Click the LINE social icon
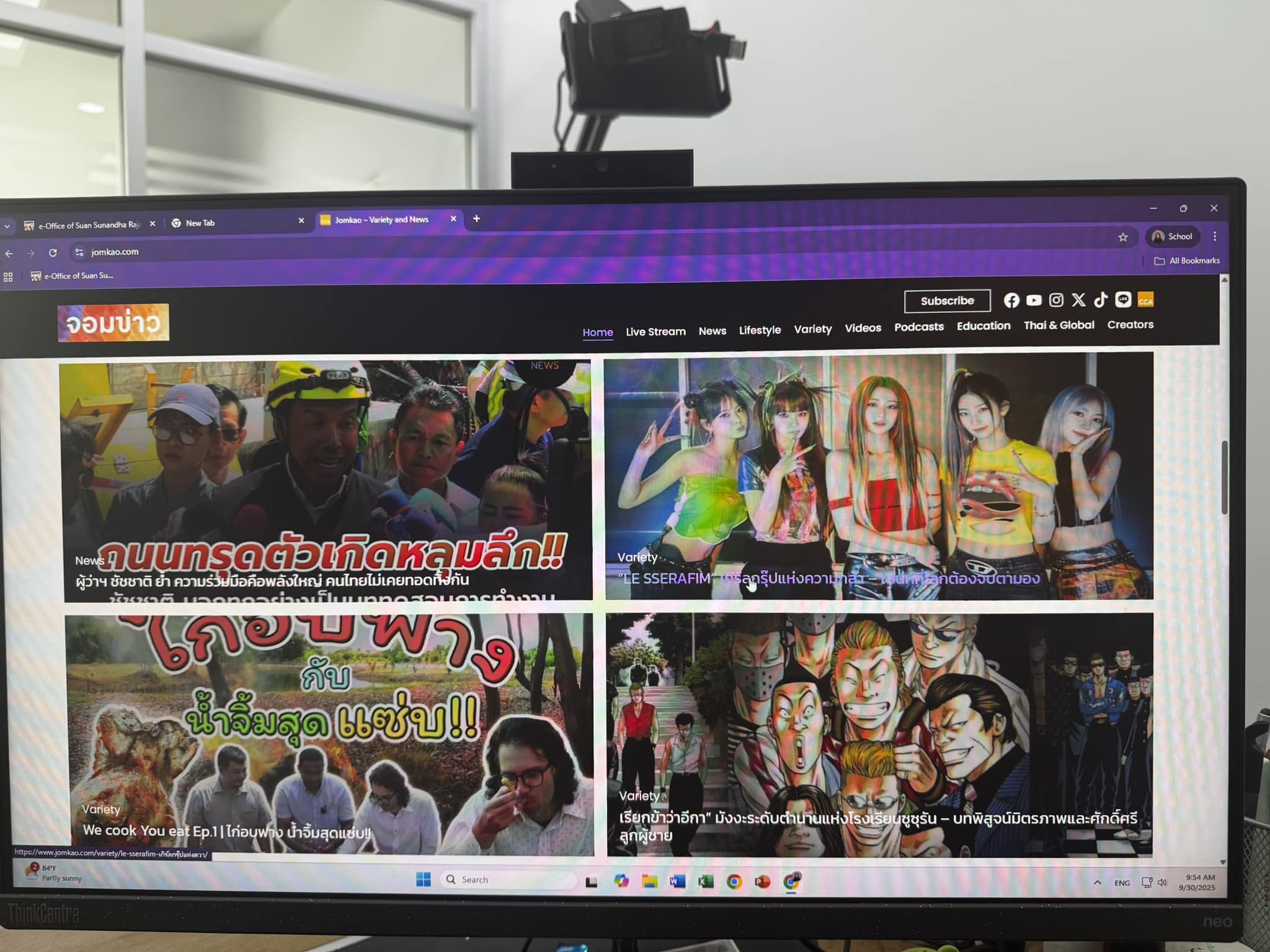Screen dimensions: 1270x952 tap(1123, 300)
